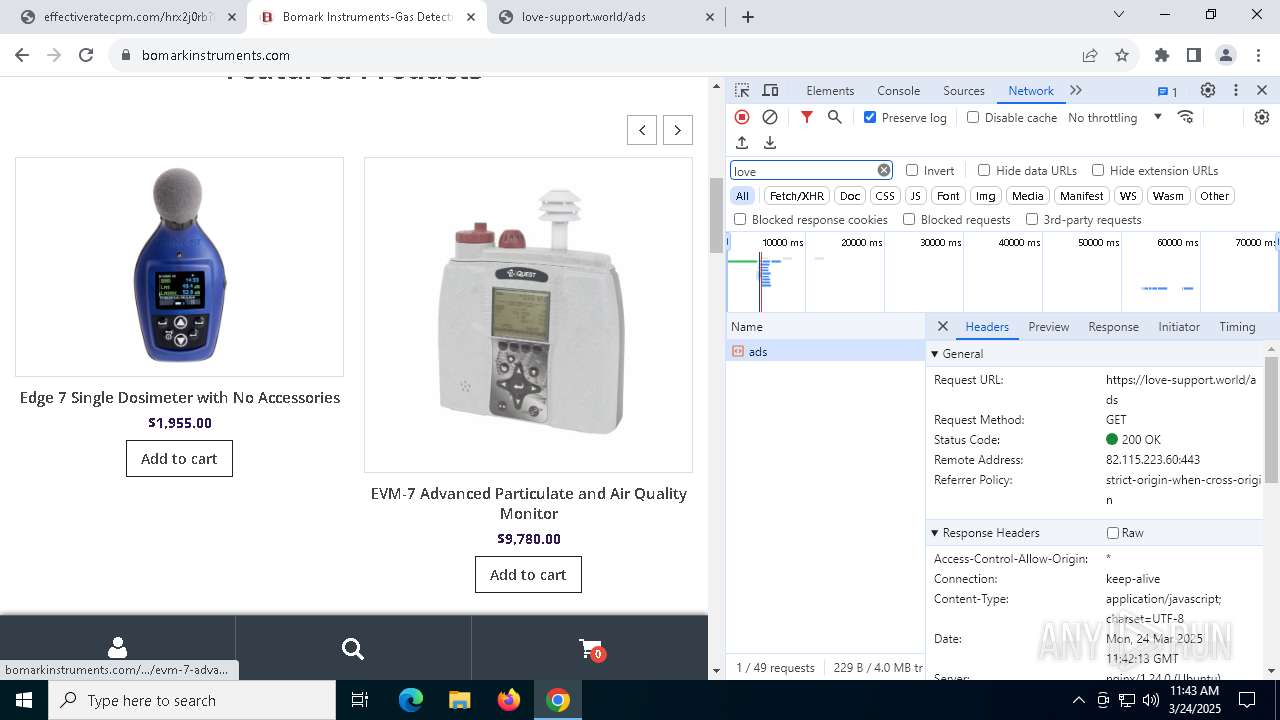
Task: Open Edge 7 Single Dosimeter product image
Action: coord(179,266)
